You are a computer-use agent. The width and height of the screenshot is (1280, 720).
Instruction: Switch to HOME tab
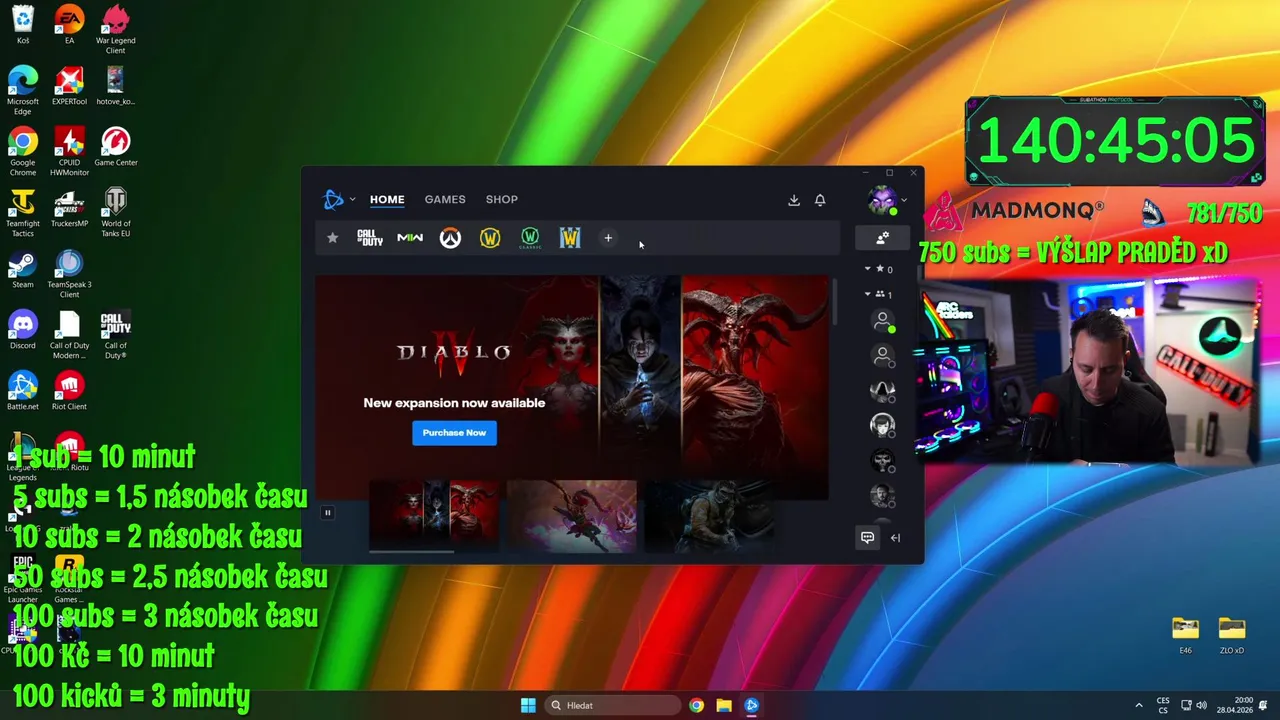(387, 199)
